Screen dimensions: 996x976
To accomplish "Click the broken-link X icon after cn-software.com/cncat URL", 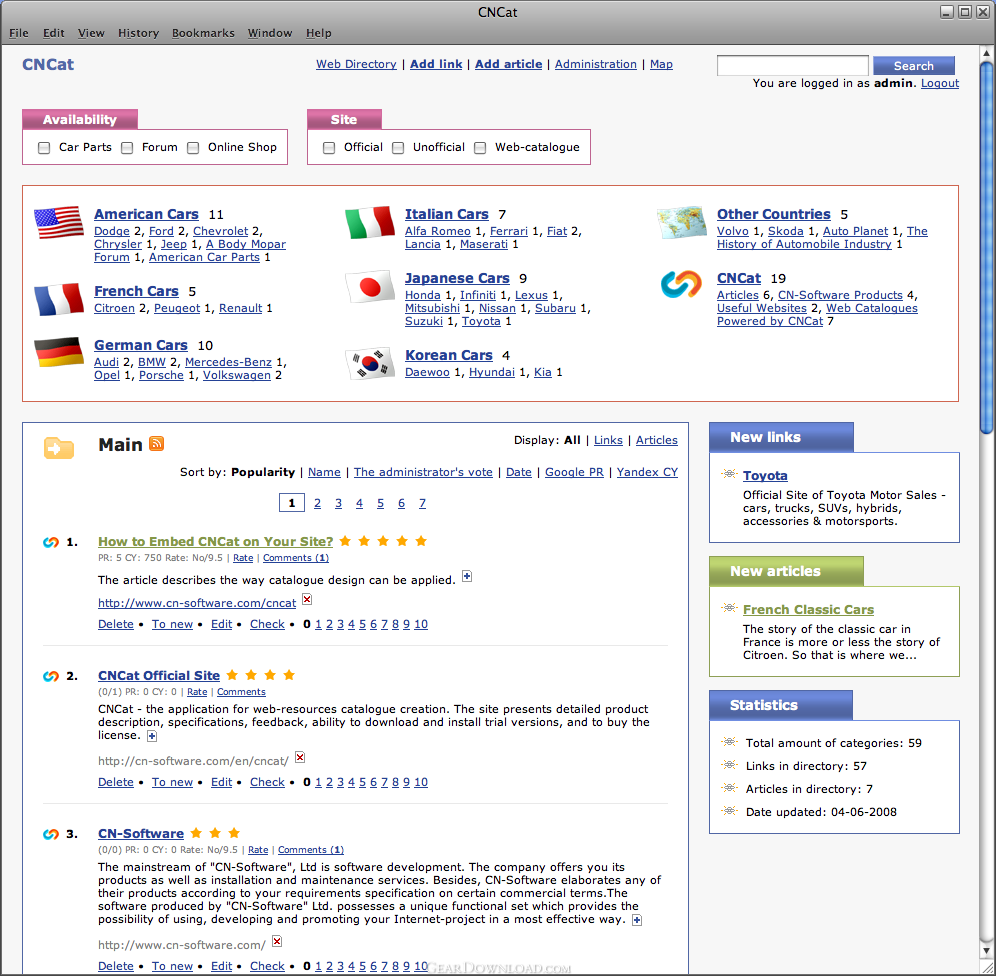I will [x=307, y=599].
